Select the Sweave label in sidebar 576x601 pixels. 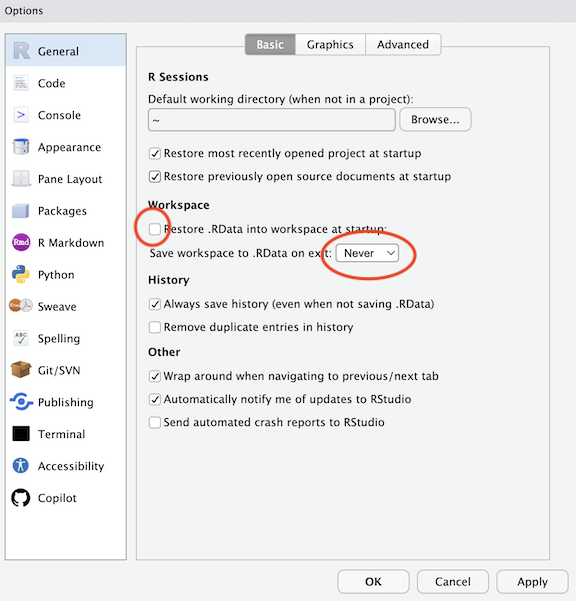(57, 307)
